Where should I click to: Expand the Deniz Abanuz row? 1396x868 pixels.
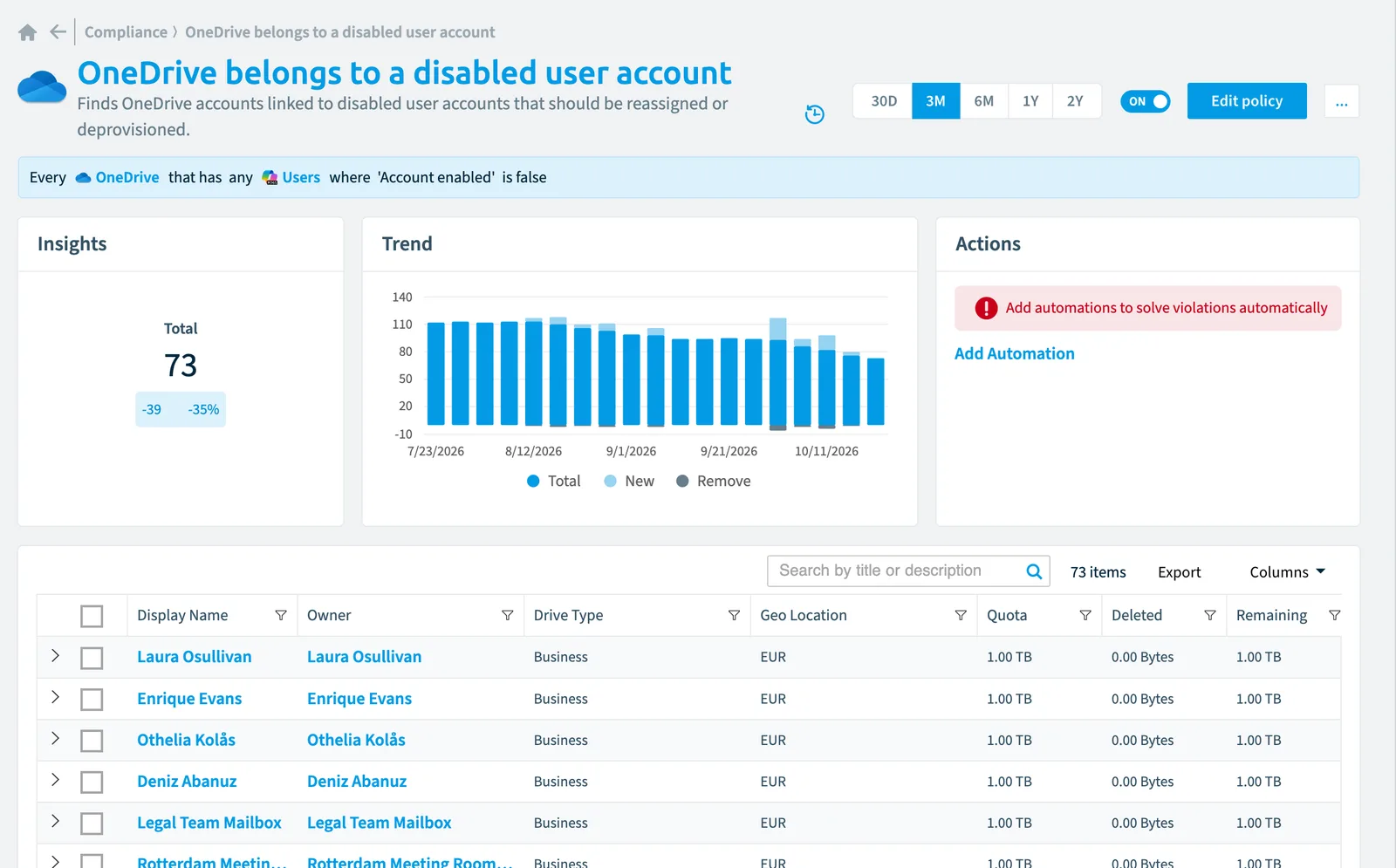[55, 779]
